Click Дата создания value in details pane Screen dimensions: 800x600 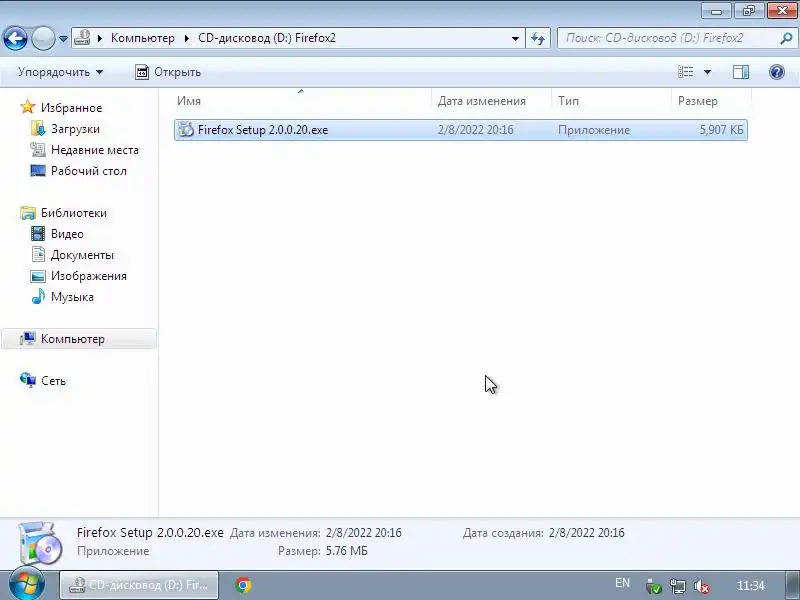(x=586, y=533)
